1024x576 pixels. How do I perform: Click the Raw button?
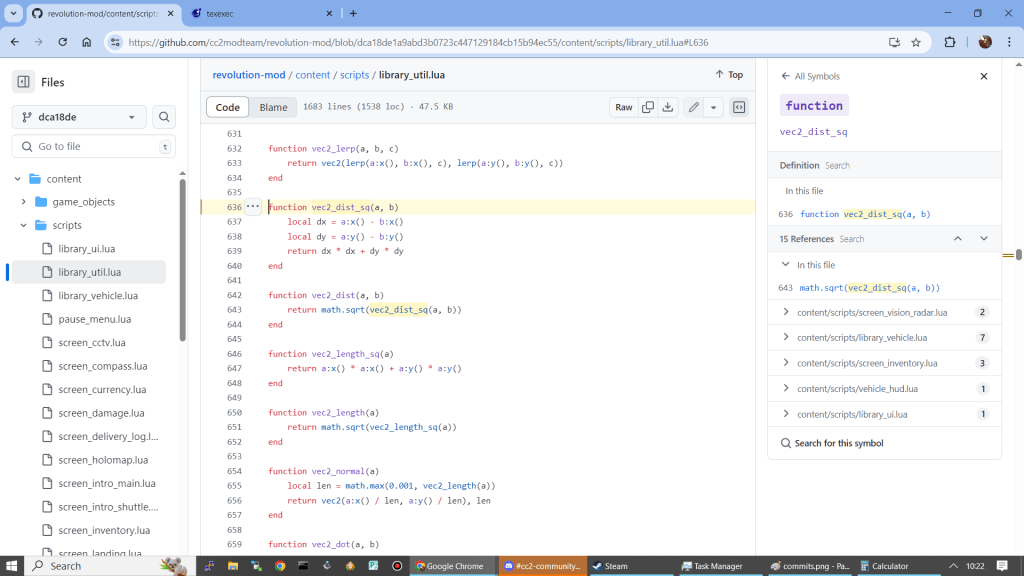623,107
